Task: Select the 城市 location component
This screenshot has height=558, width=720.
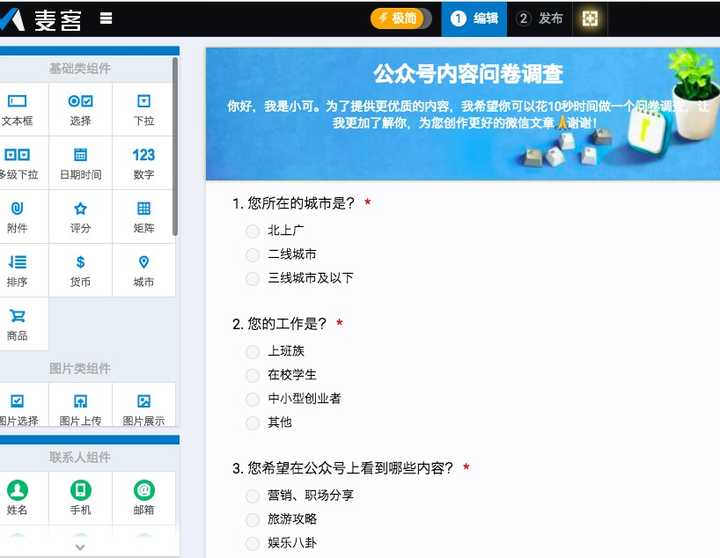Action: (x=143, y=271)
